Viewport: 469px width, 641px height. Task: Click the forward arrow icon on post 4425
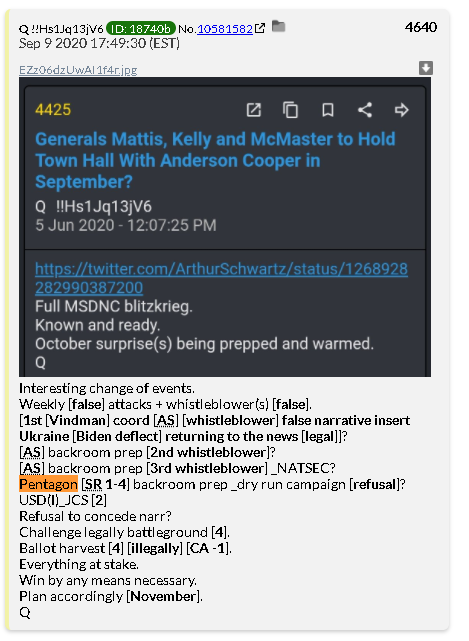(401, 110)
